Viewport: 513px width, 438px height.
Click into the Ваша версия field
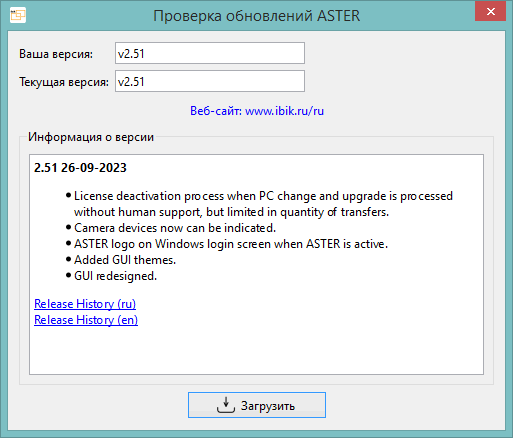[210, 53]
